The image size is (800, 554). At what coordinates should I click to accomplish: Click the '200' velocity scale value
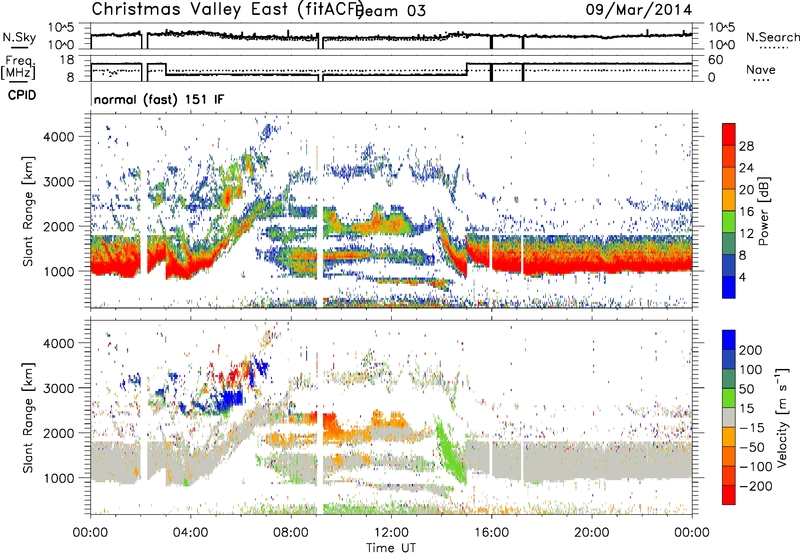(751, 350)
